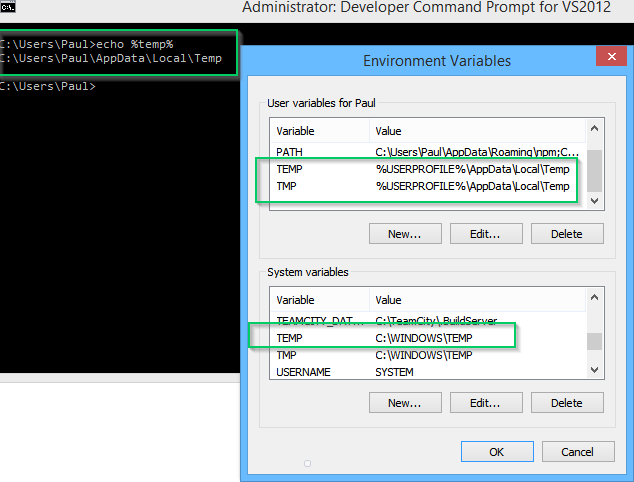Select the TEMP system variable row
The width and height of the screenshot is (634, 482).
(x=427, y=338)
